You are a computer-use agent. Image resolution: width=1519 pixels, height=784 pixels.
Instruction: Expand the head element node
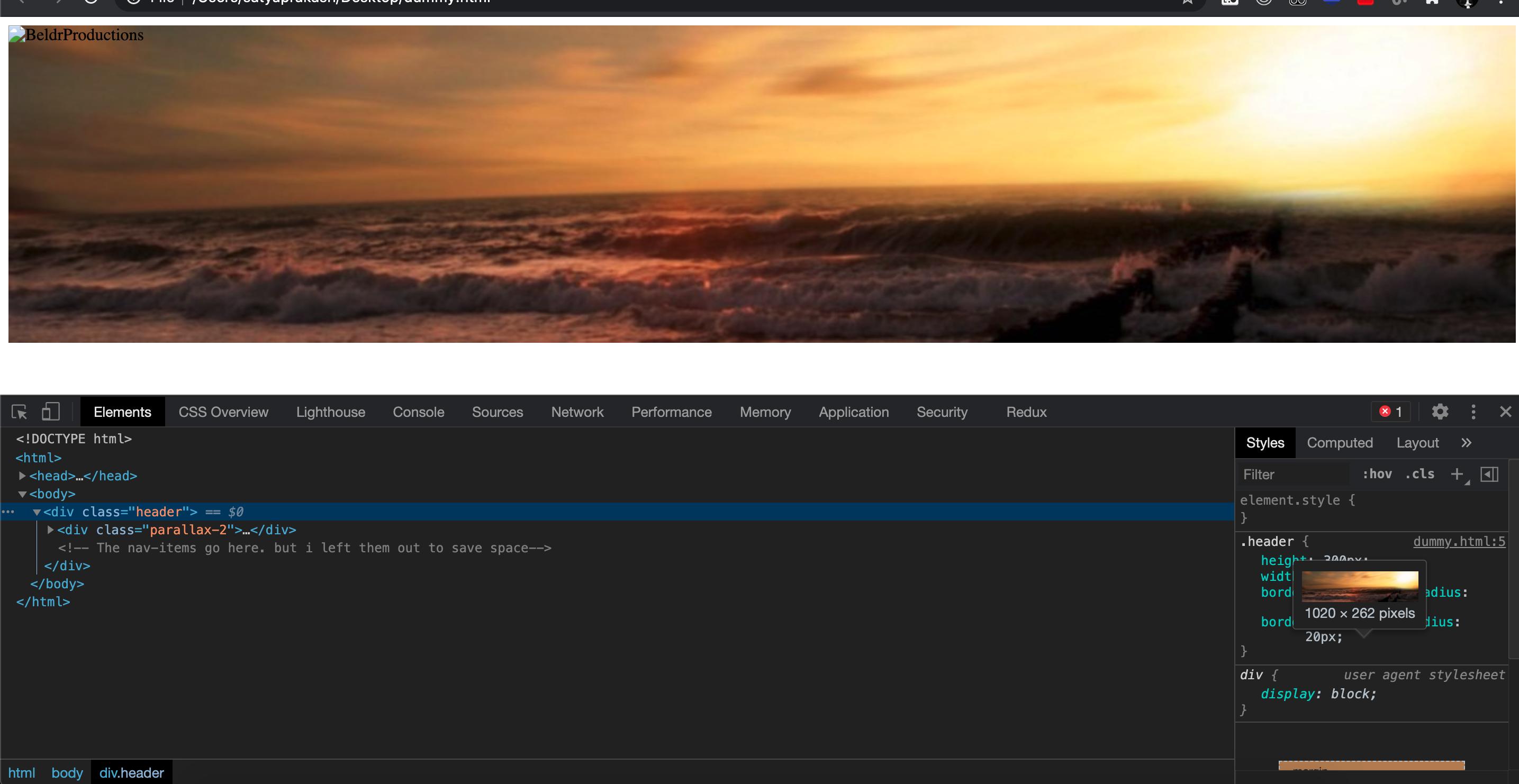[x=22, y=476]
